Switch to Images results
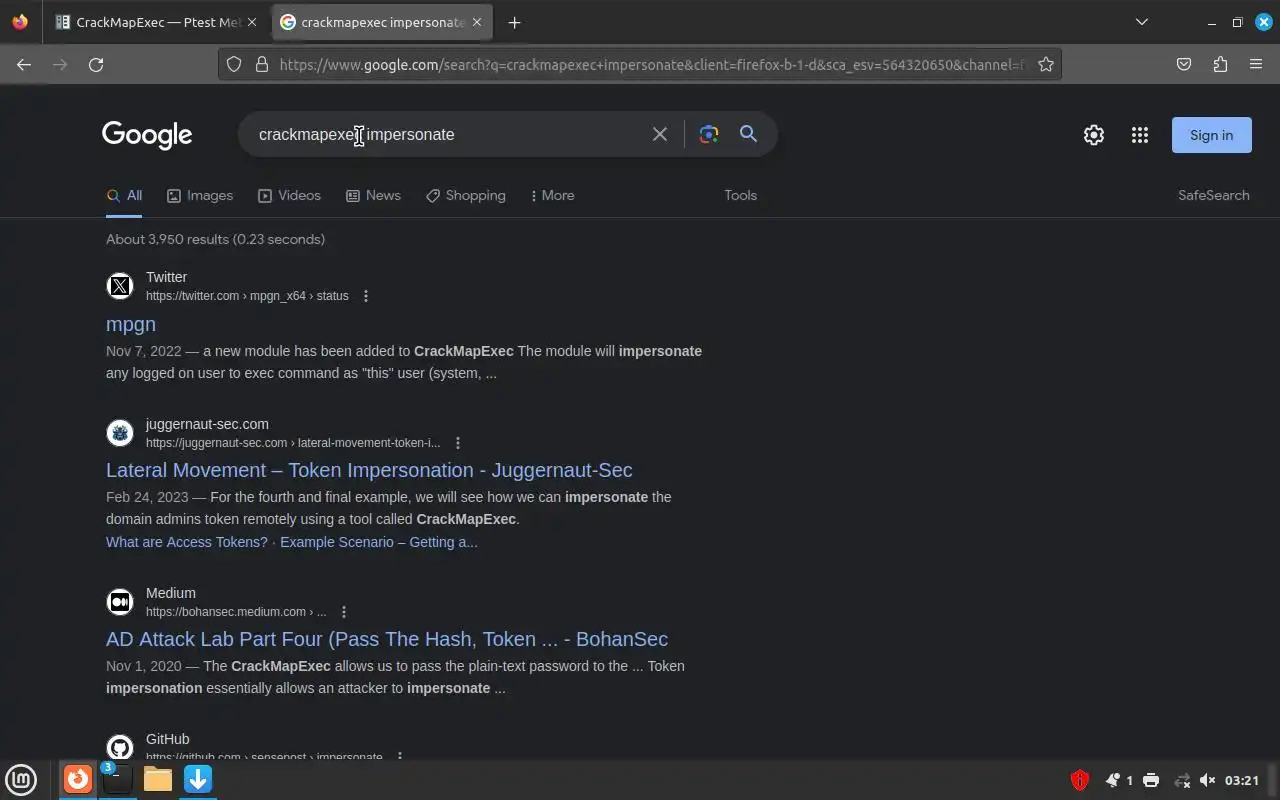The image size is (1280, 800). pos(200,196)
